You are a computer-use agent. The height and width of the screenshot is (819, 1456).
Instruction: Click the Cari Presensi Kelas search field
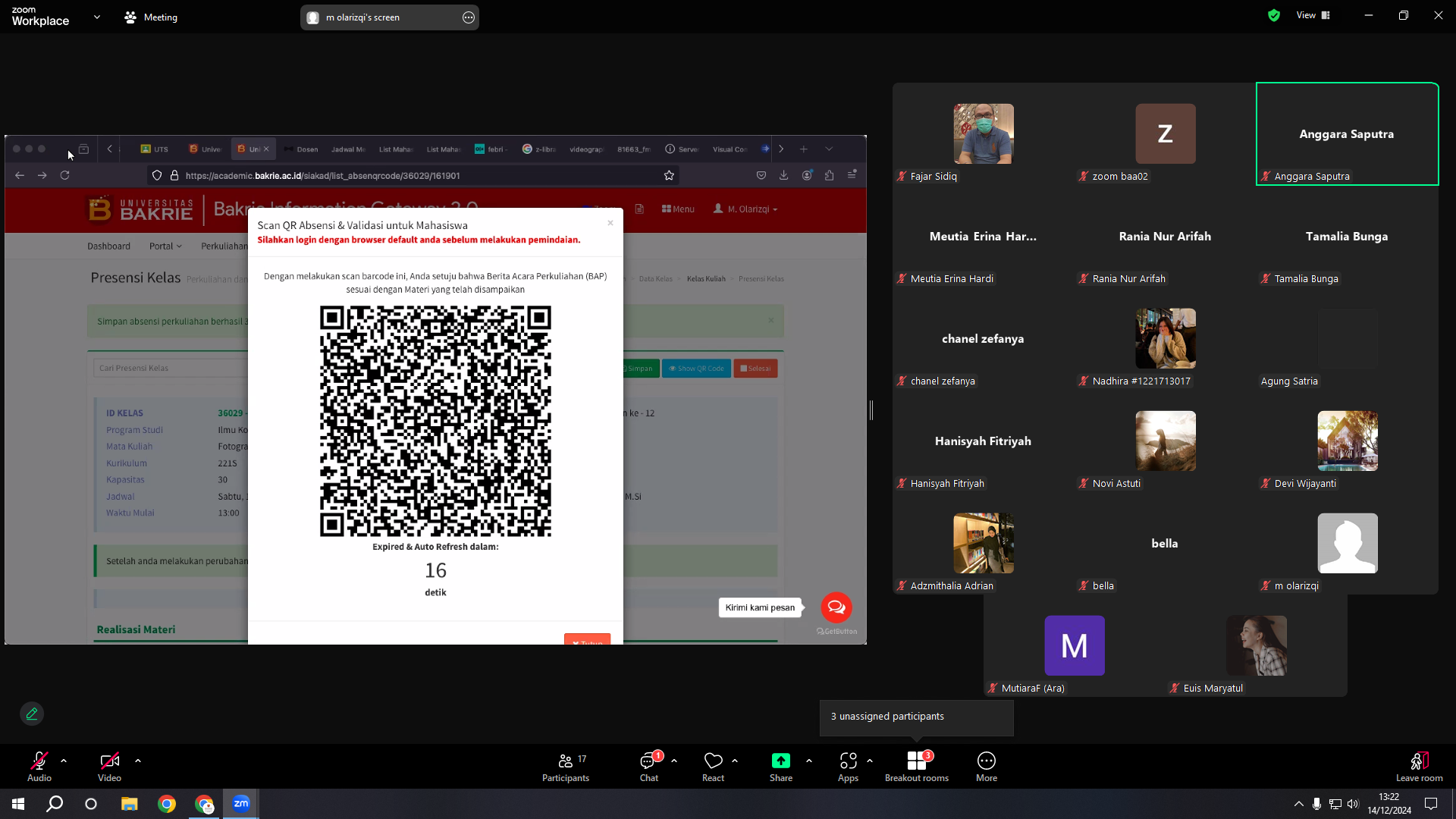[171, 369]
